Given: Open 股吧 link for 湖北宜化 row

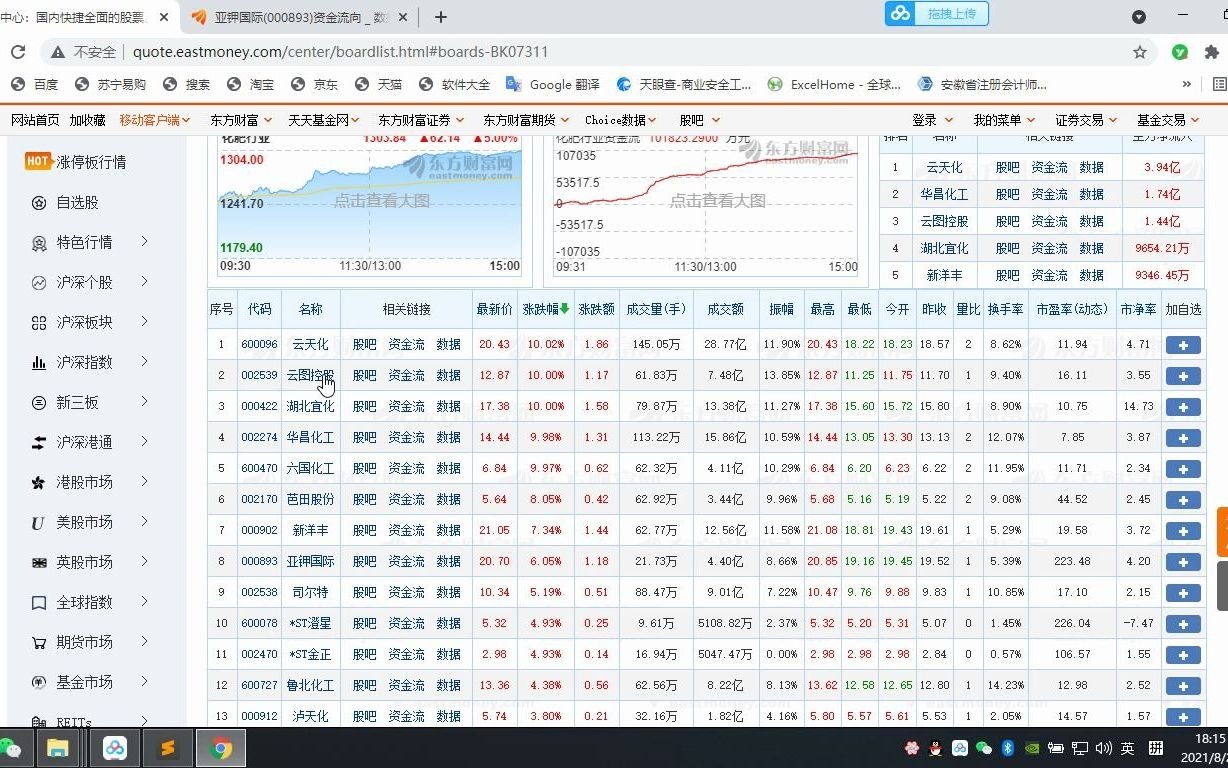Looking at the screenshot, I should coord(364,407).
